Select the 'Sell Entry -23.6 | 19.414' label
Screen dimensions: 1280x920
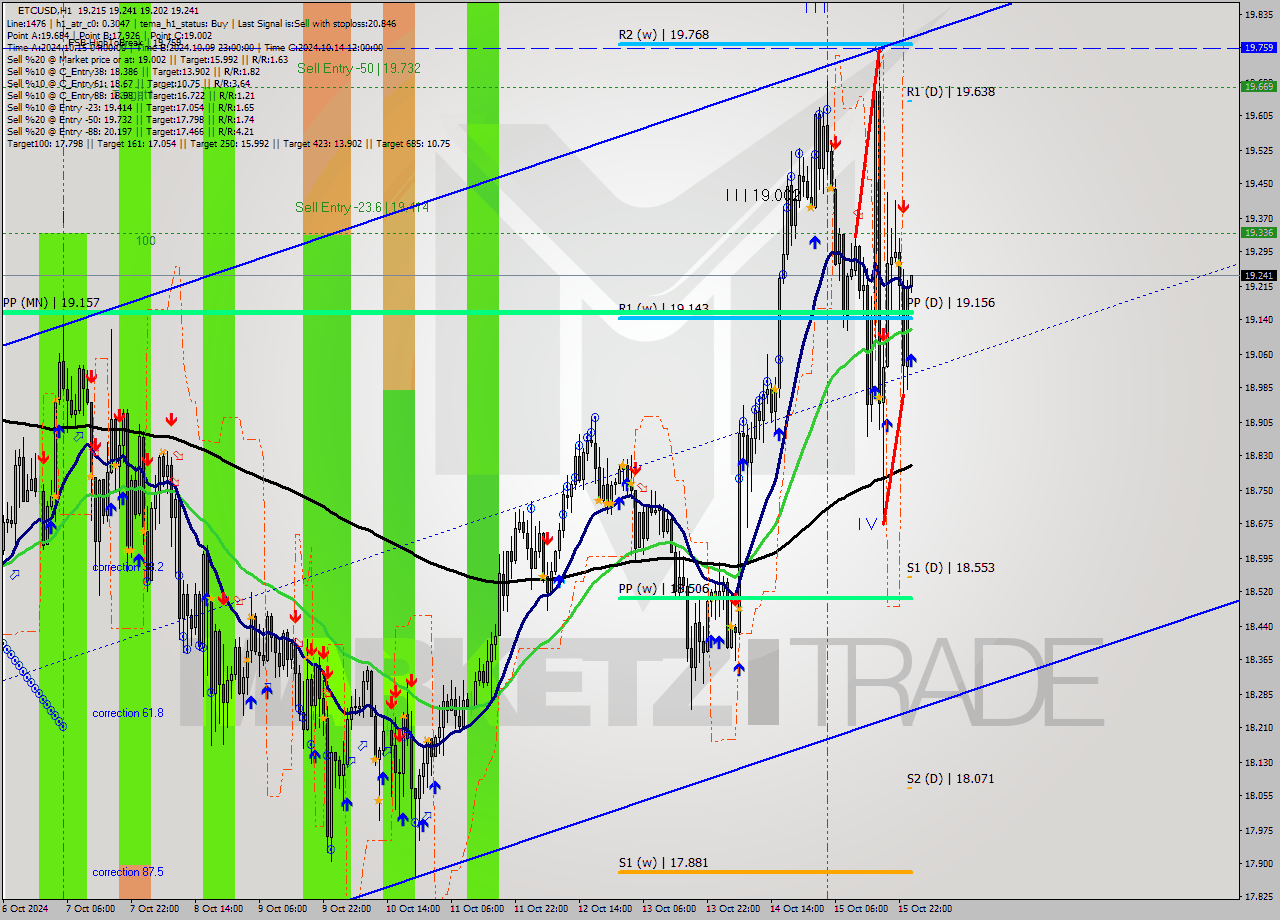(362, 207)
